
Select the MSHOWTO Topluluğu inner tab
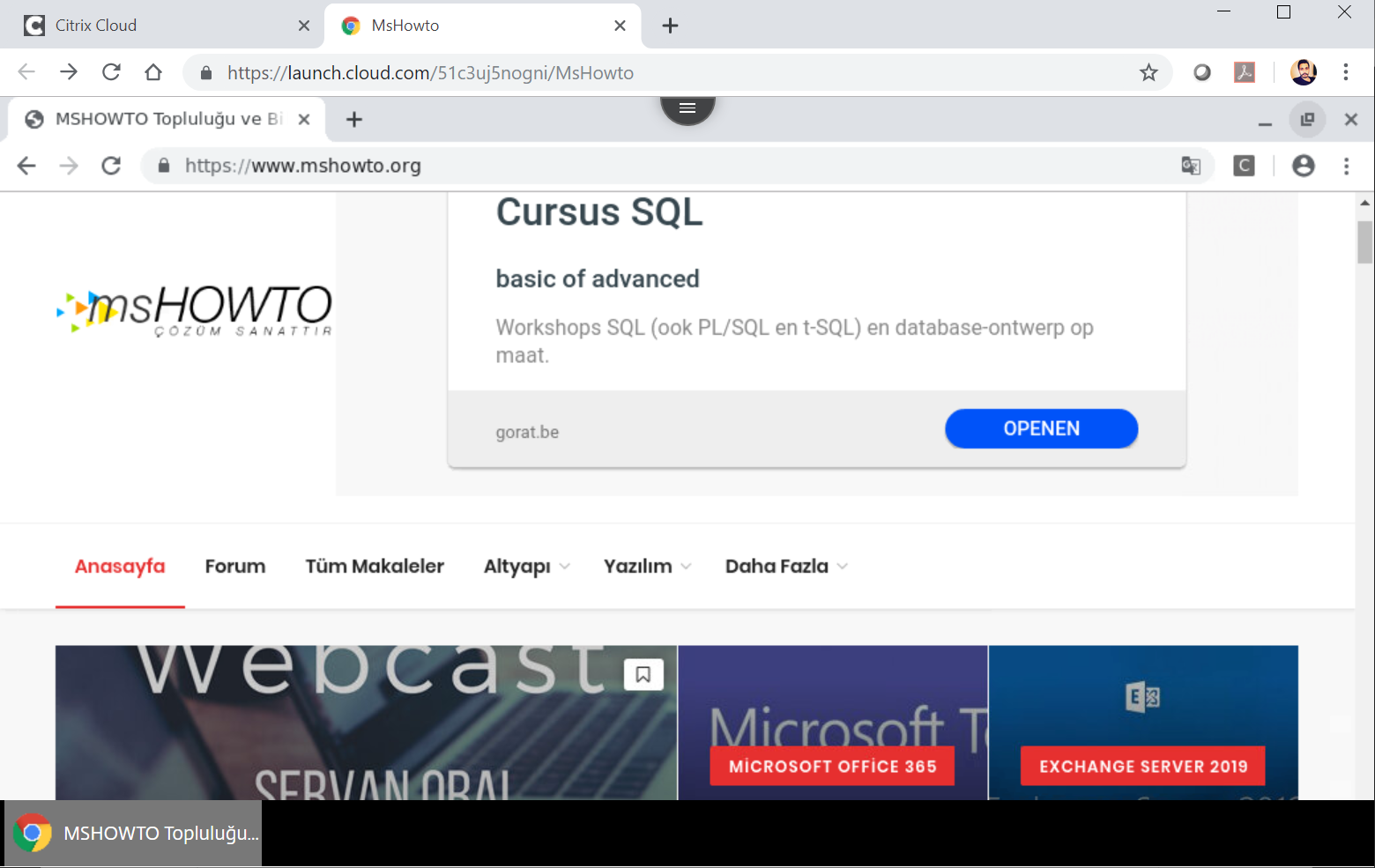[x=167, y=119]
